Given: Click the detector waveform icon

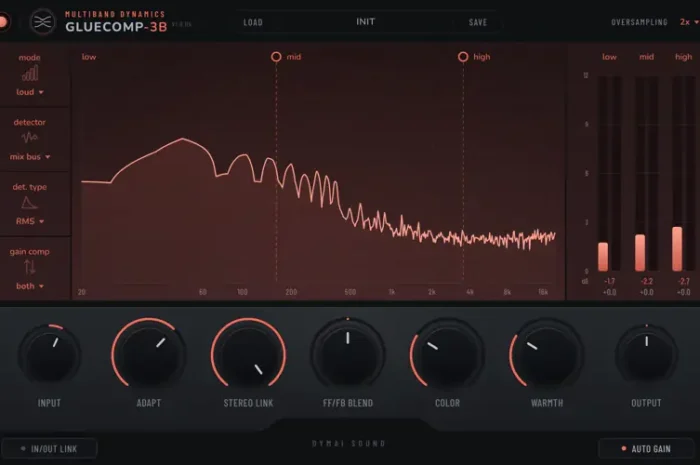Looking at the screenshot, I should pyautogui.click(x=29, y=137).
